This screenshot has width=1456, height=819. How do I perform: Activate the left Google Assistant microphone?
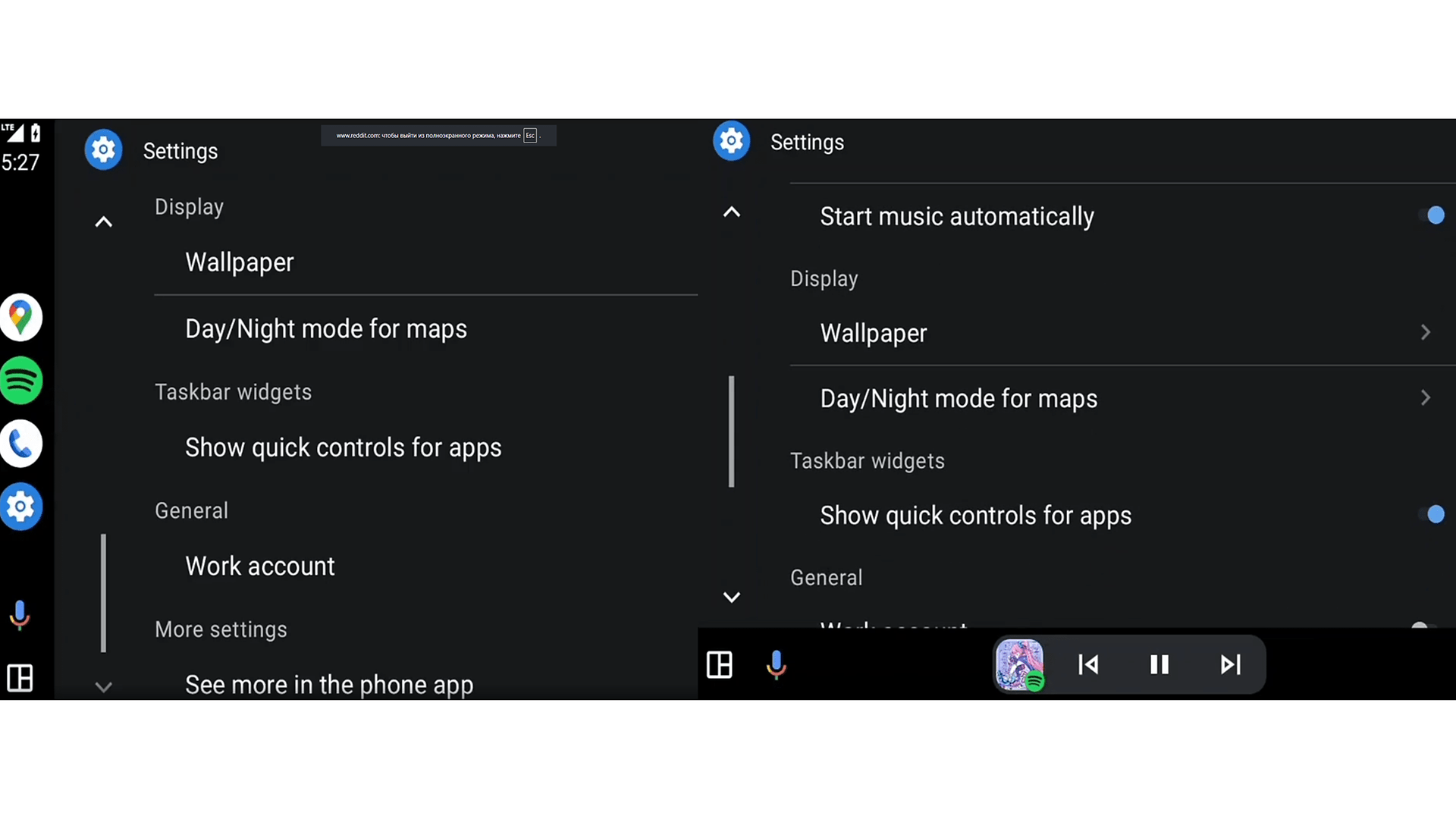click(20, 615)
